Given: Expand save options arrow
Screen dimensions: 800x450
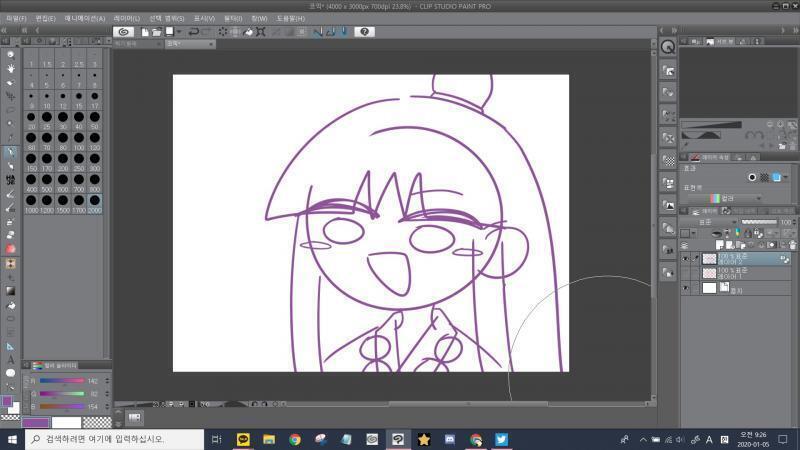Looking at the screenshot, I should tap(179, 32).
